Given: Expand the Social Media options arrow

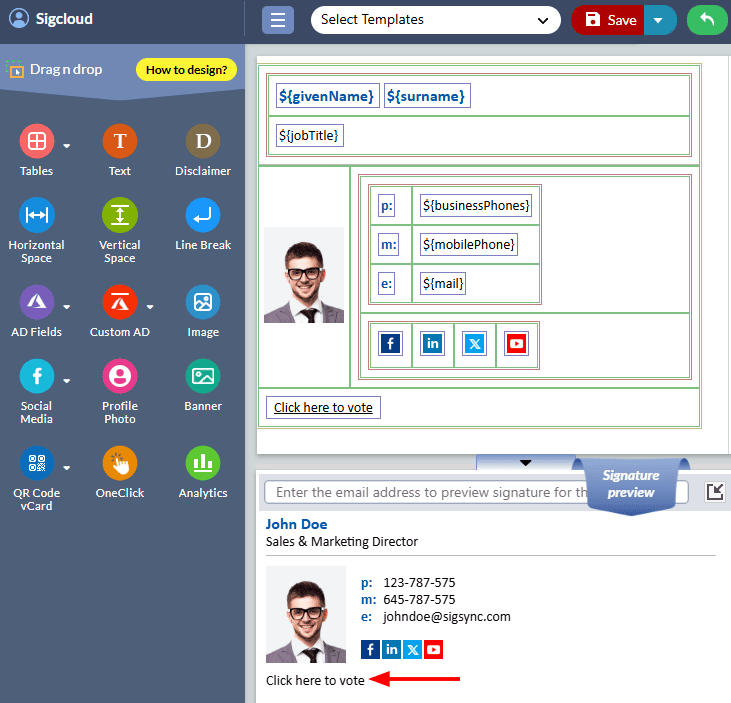Looking at the screenshot, I should (x=67, y=381).
